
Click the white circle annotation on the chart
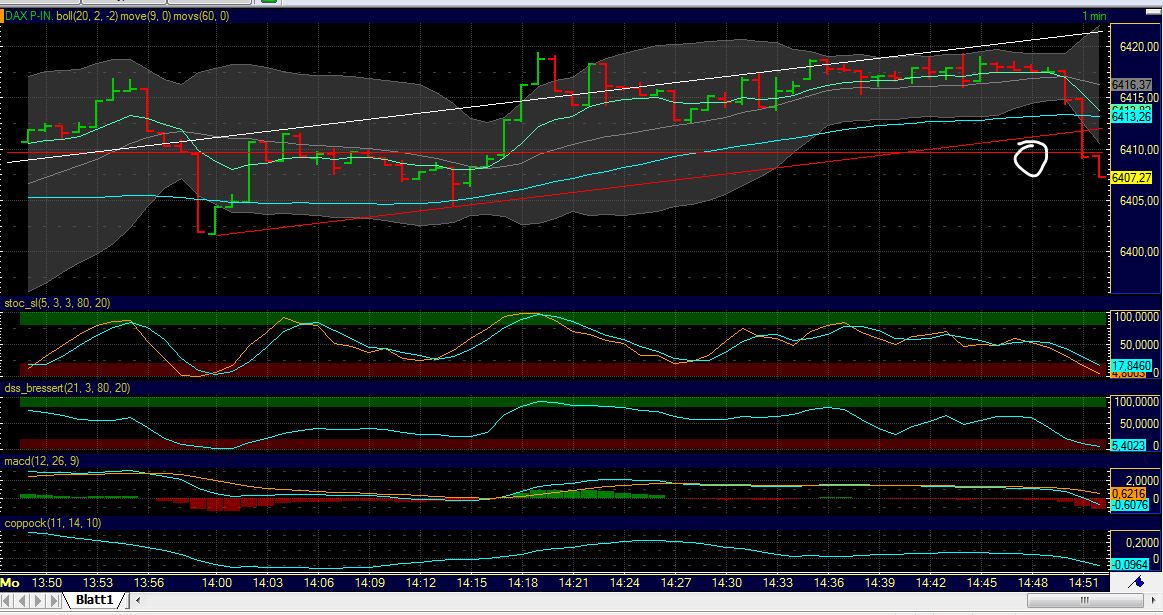pos(1030,157)
